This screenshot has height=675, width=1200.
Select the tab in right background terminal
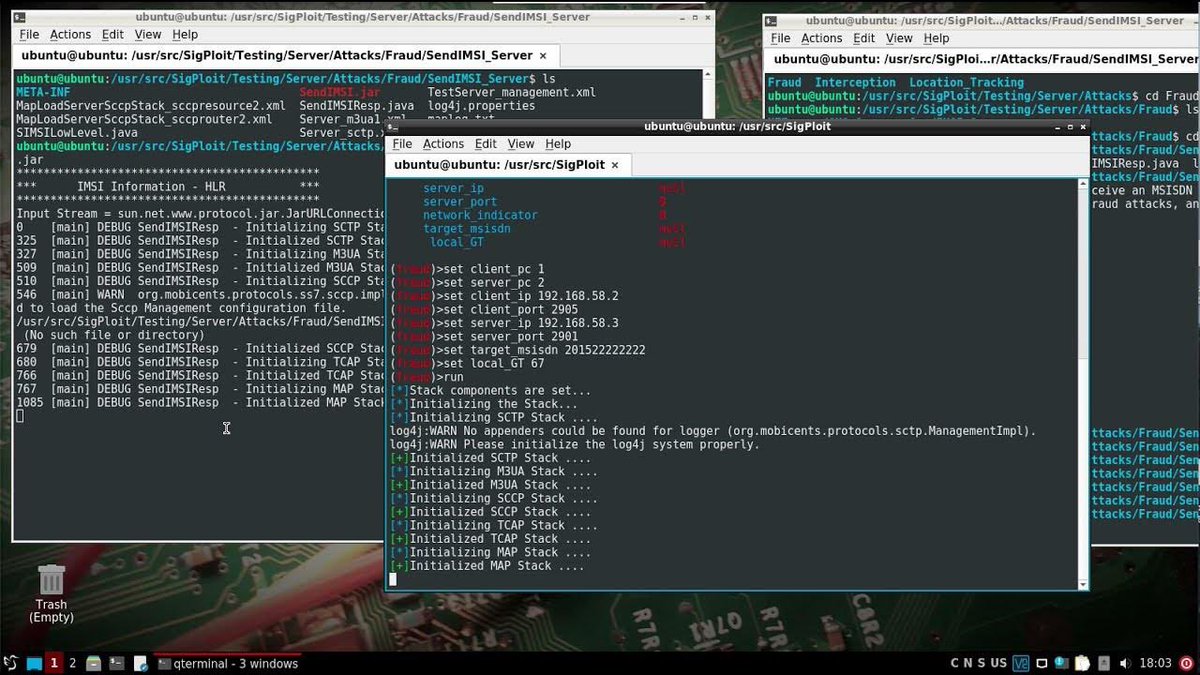(x=983, y=59)
